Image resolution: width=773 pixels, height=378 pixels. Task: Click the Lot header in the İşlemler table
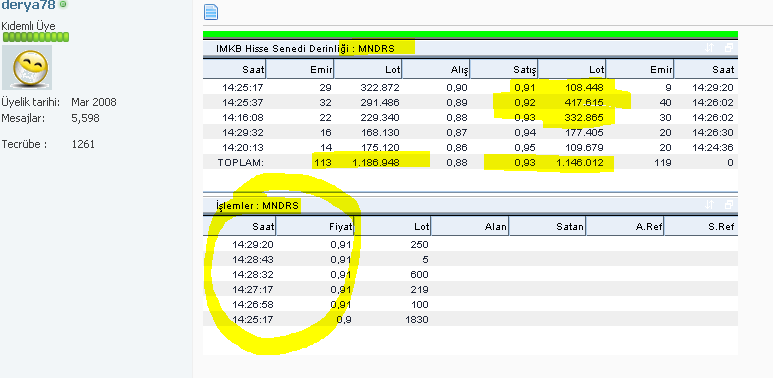(x=392, y=227)
